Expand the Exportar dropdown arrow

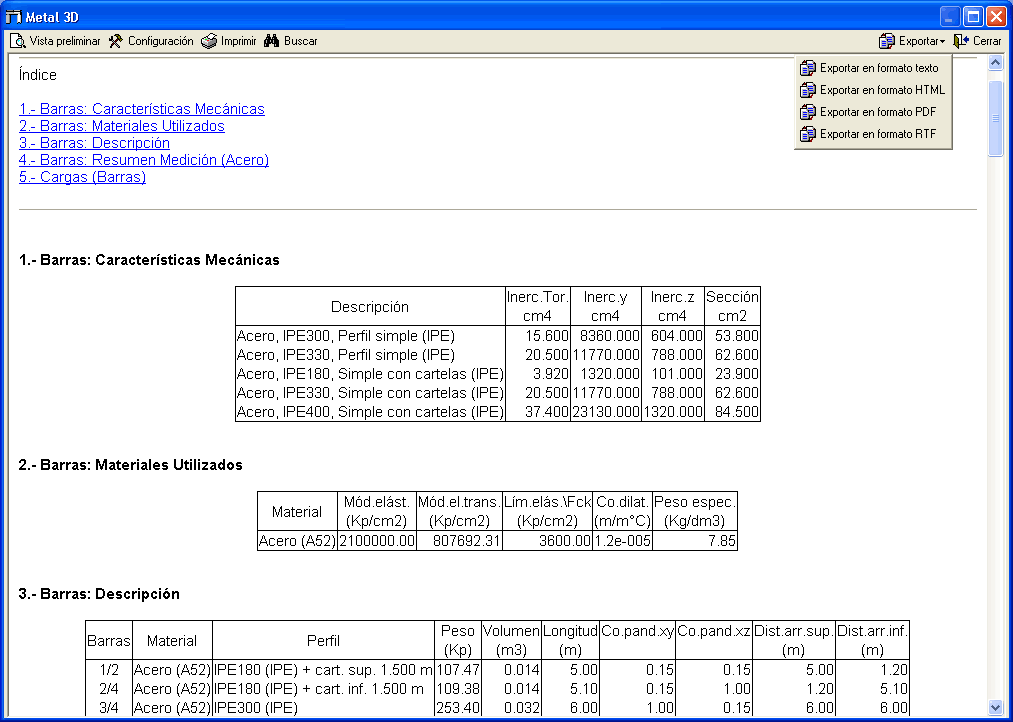[943, 42]
